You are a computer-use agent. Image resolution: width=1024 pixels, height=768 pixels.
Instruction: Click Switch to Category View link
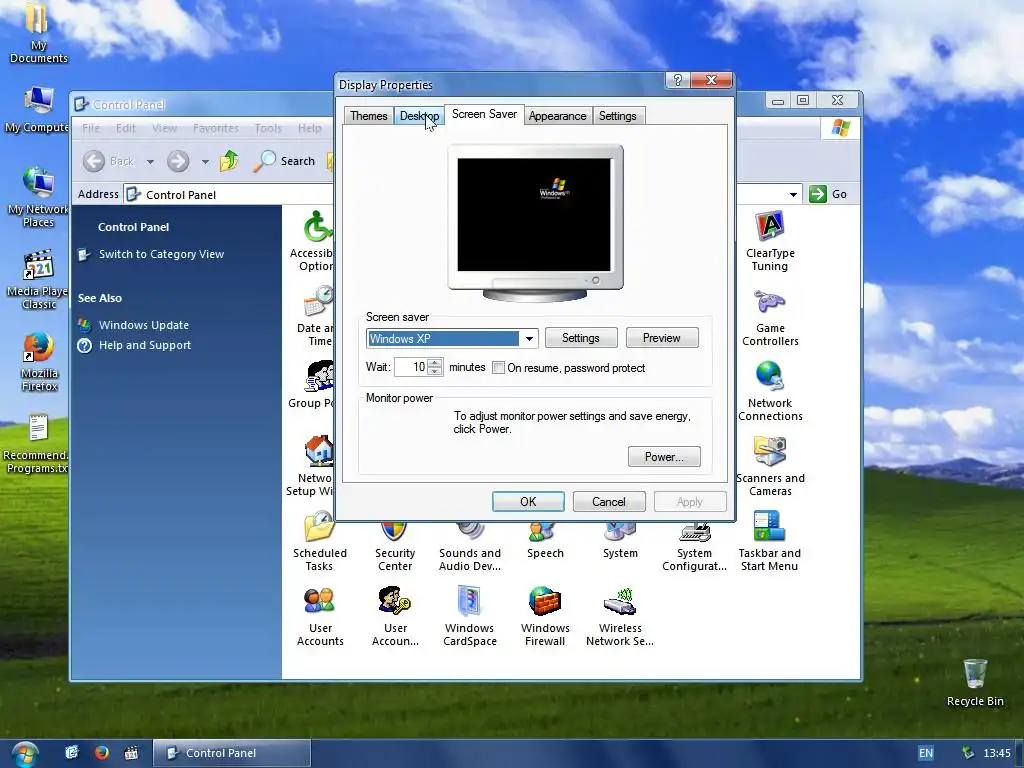pyautogui.click(x=161, y=254)
